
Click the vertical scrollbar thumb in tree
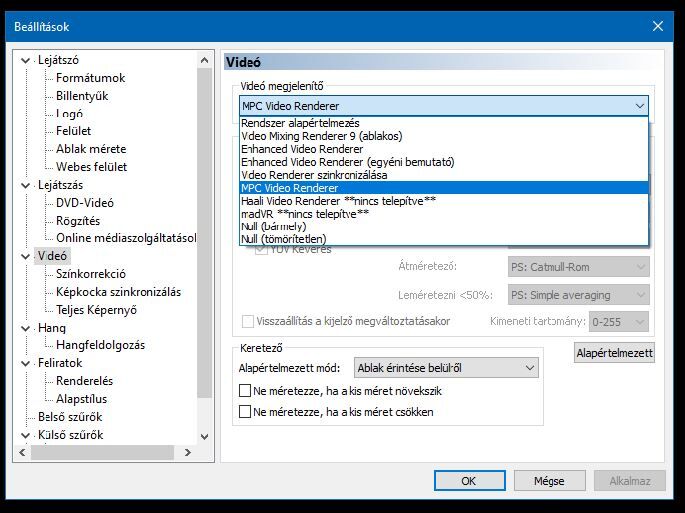tap(204, 233)
